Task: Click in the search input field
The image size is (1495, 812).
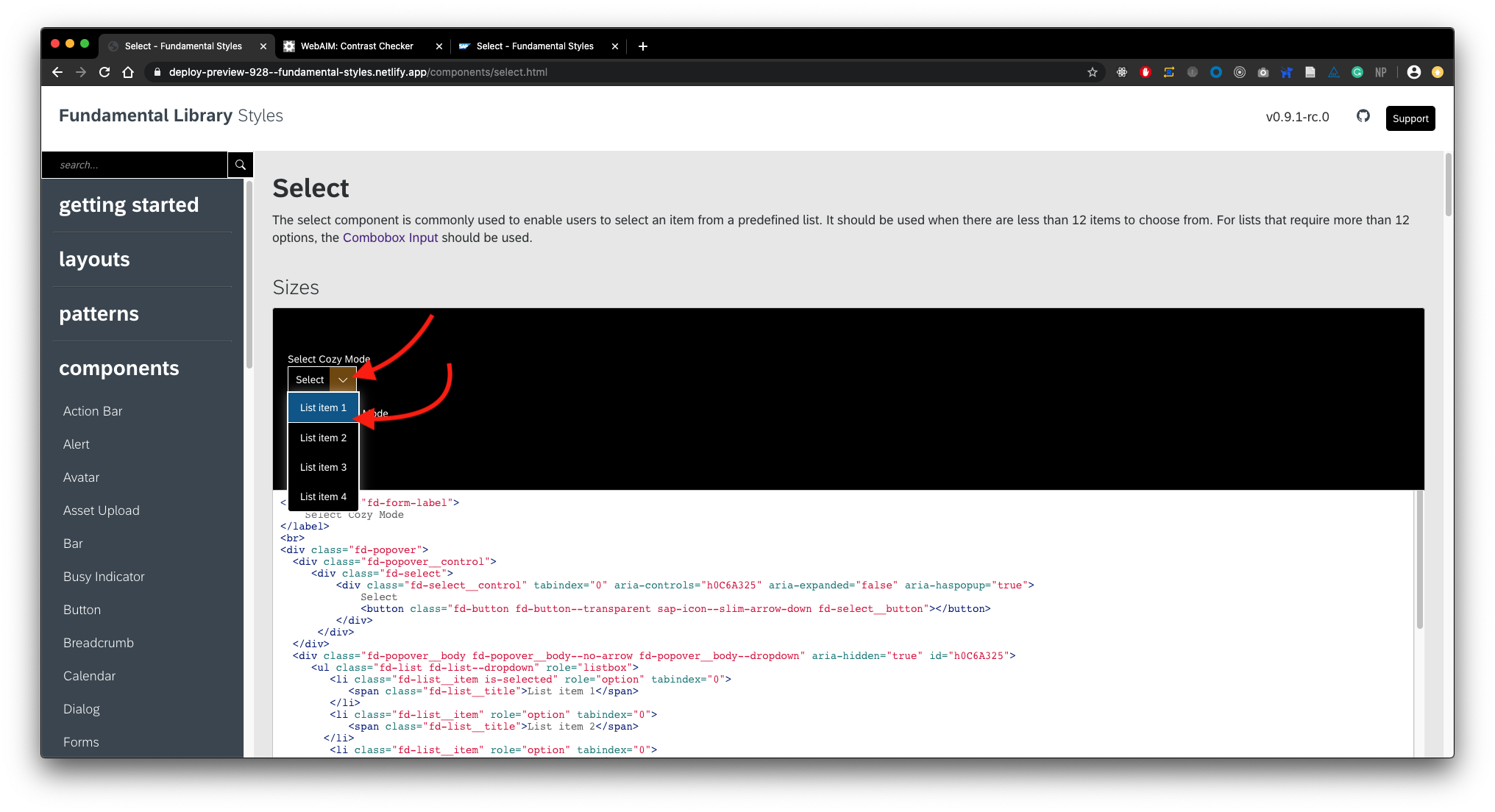Action: pyautogui.click(x=135, y=165)
